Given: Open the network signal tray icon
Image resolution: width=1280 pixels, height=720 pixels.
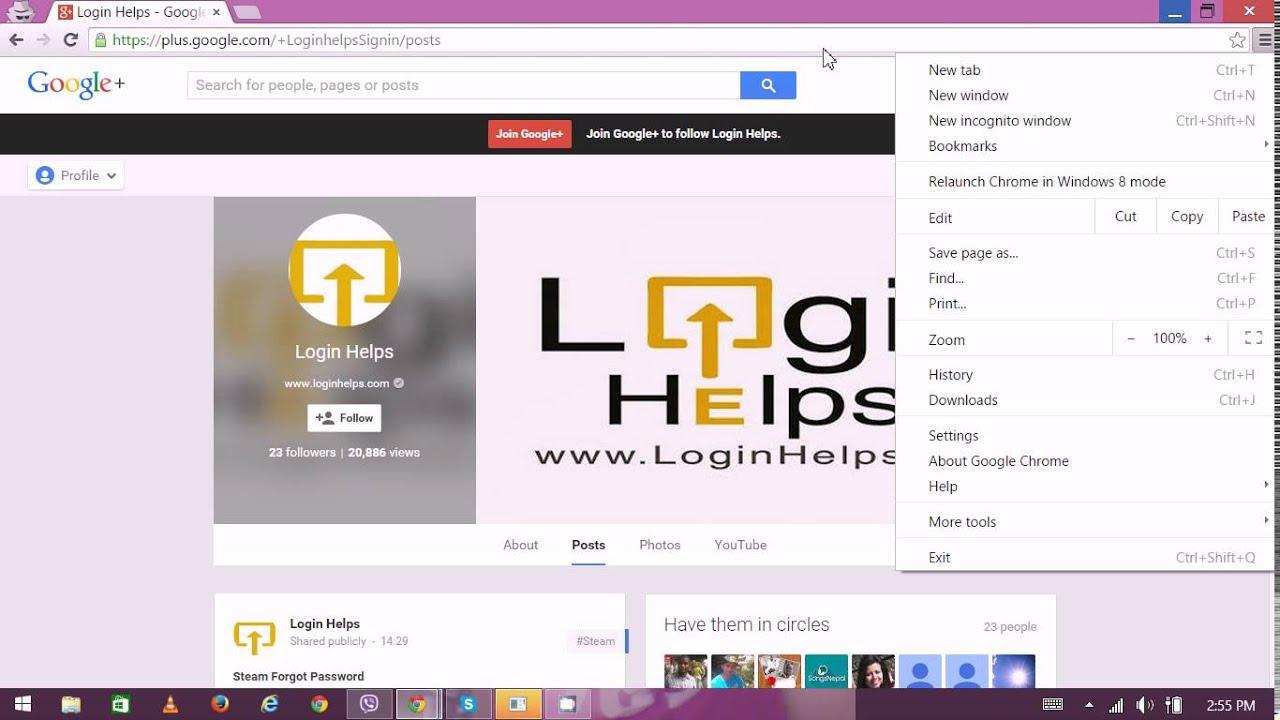Looking at the screenshot, I should point(1116,705).
